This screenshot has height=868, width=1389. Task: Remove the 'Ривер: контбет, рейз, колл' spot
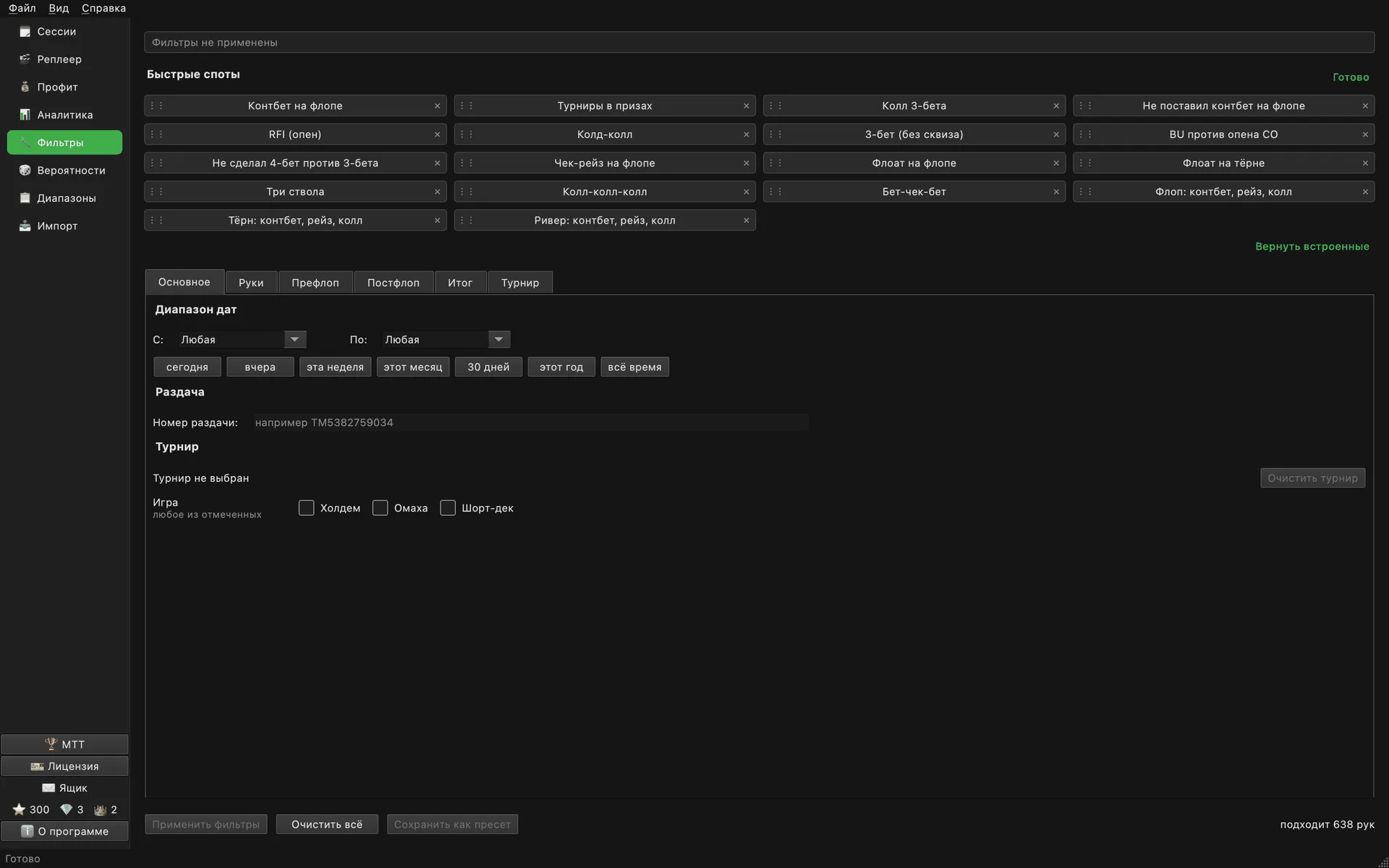tap(746, 221)
